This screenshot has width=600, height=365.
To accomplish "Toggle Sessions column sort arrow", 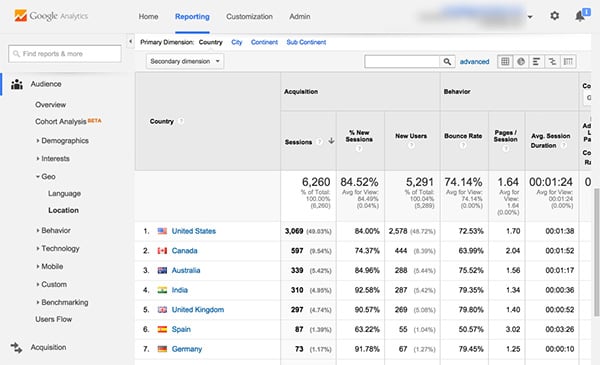I will tap(331, 141).
